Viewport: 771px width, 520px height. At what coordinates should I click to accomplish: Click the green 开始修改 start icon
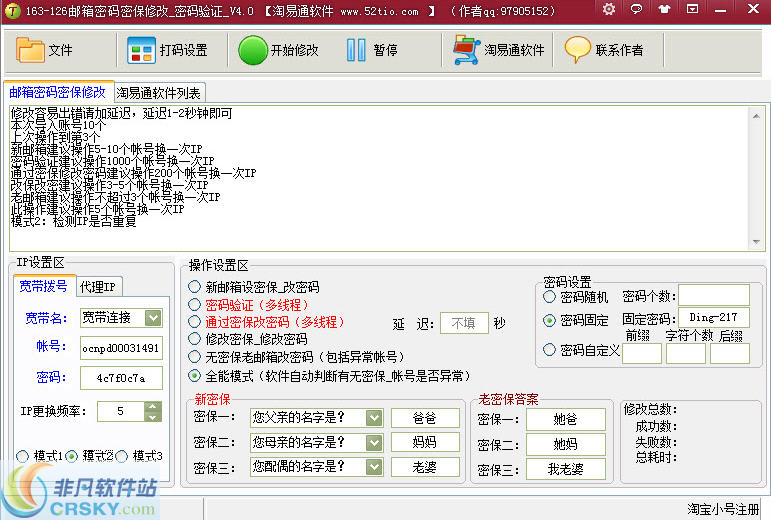(x=252, y=50)
